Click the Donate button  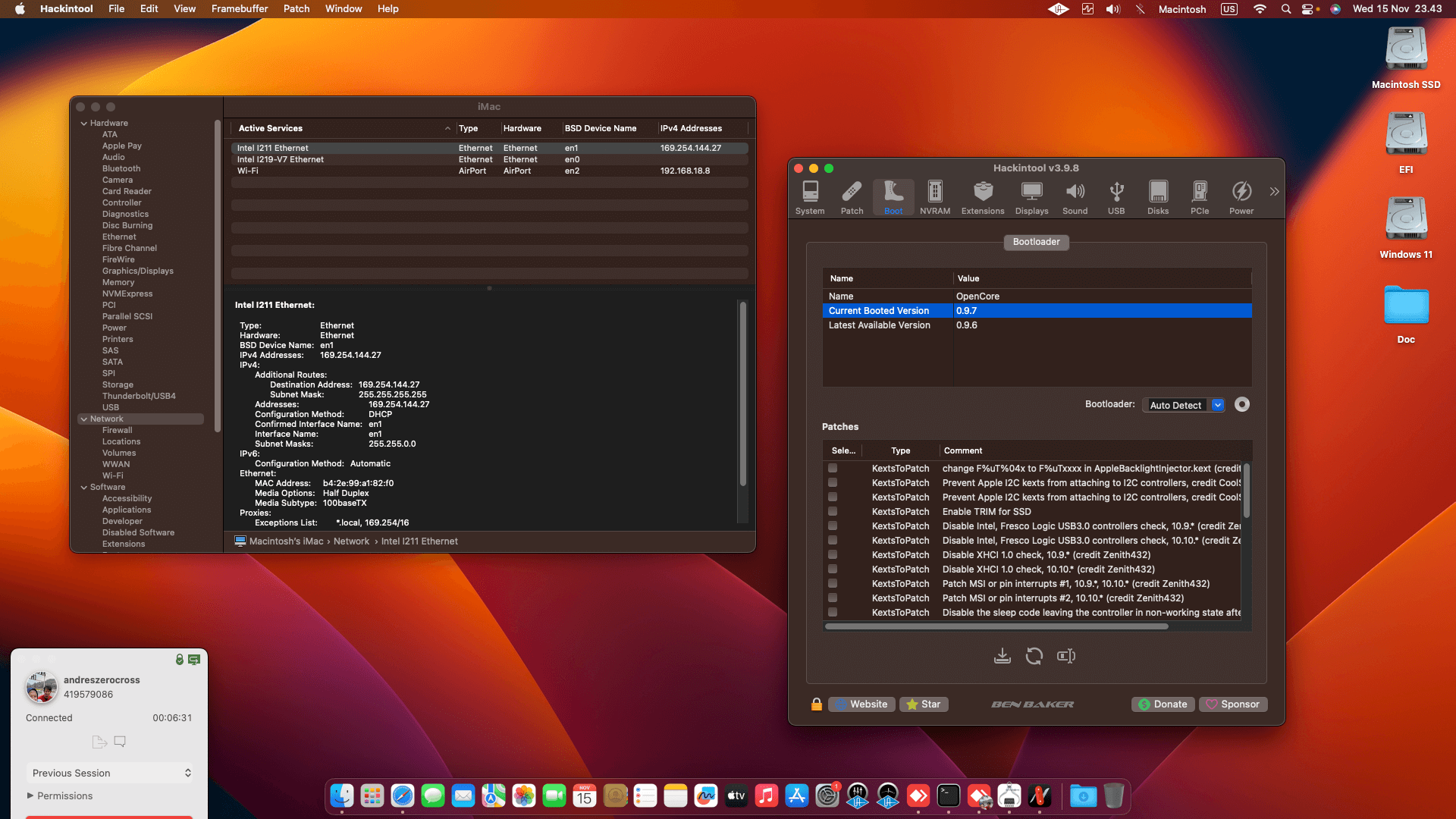pos(1163,704)
